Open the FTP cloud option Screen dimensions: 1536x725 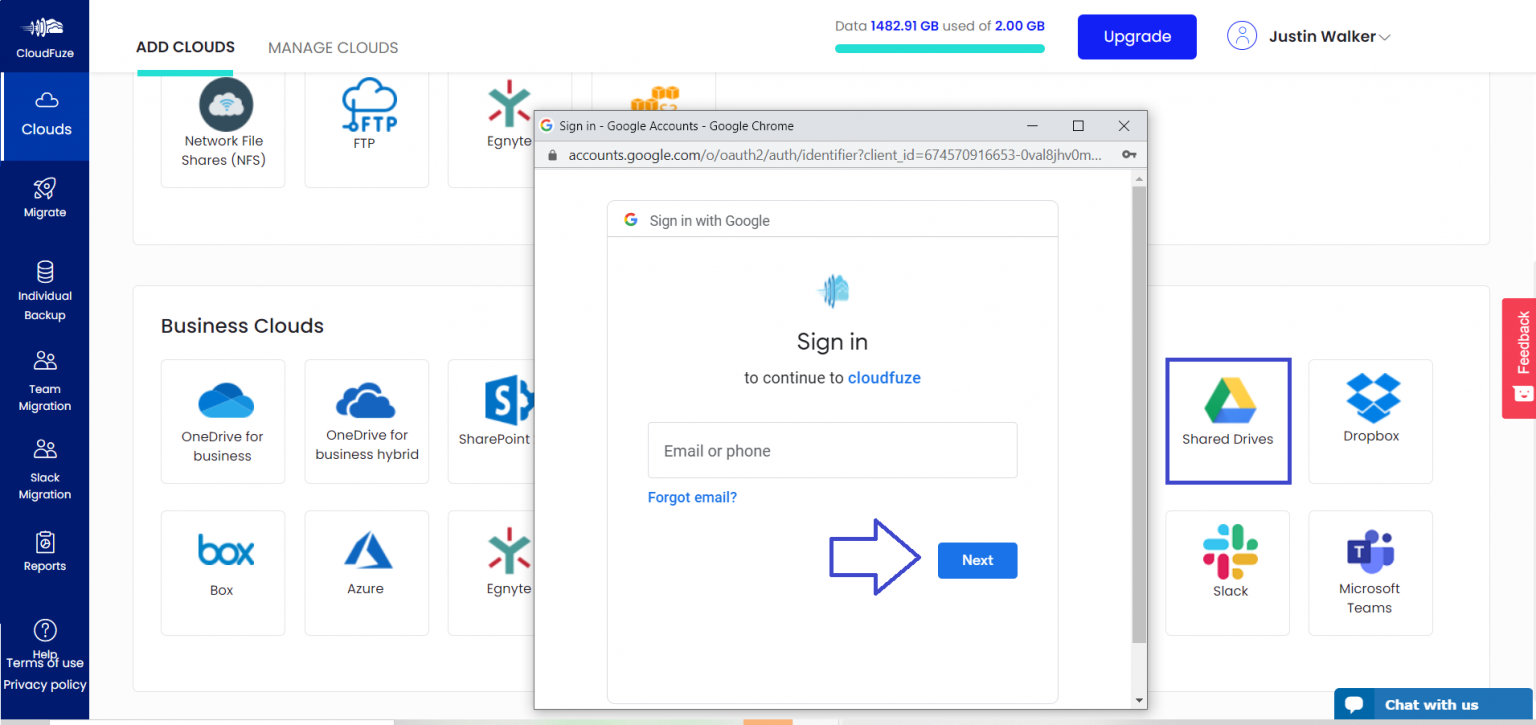[366, 120]
